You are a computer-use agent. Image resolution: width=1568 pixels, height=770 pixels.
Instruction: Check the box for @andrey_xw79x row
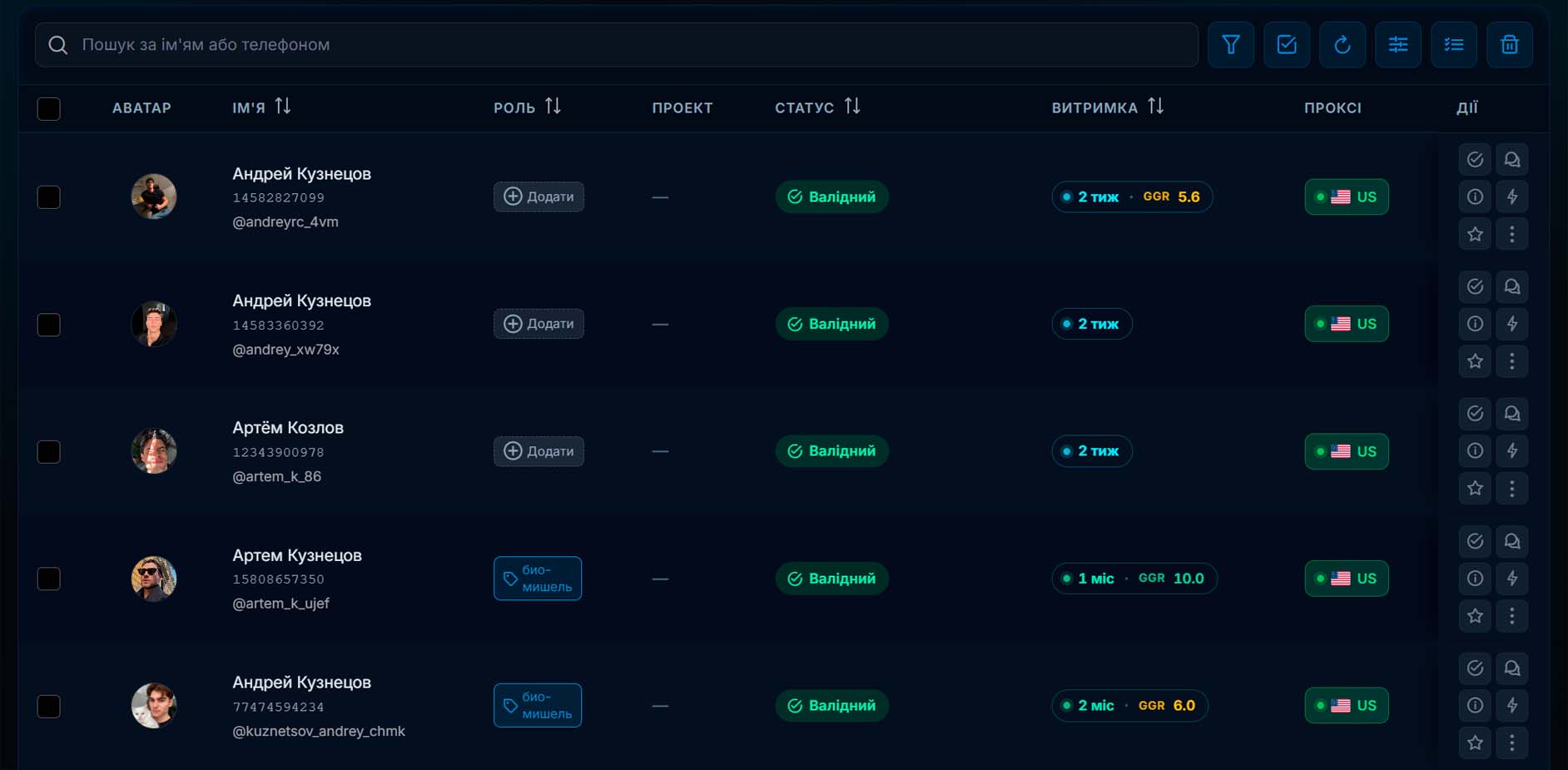(x=49, y=325)
